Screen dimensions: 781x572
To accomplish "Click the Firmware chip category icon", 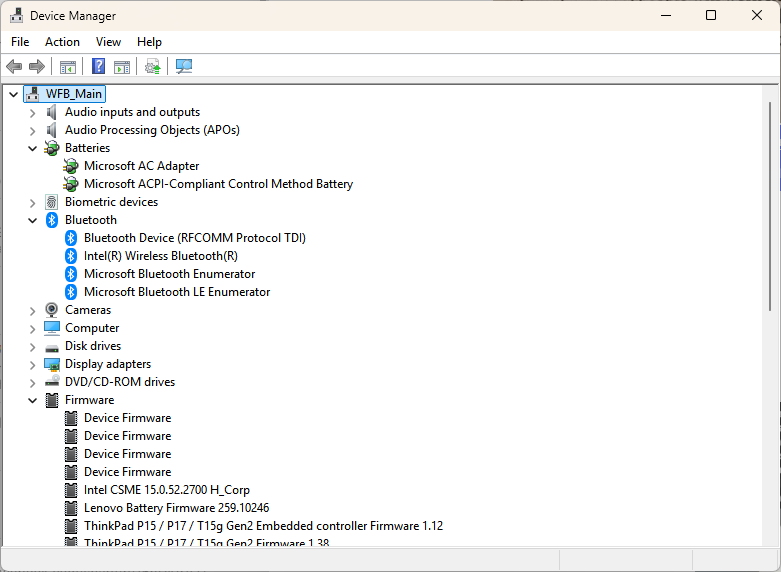I will point(52,400).
